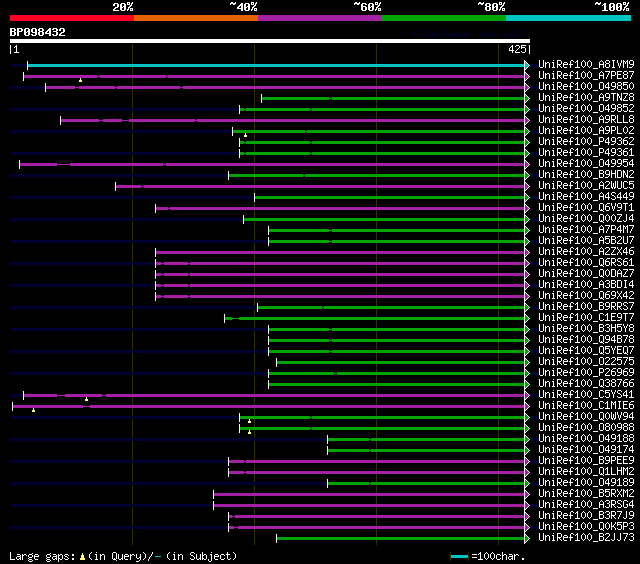Select the UniRef100_B9RRS7 label
Viewport: 640px width, 564px height.
(x=586, y=307)
